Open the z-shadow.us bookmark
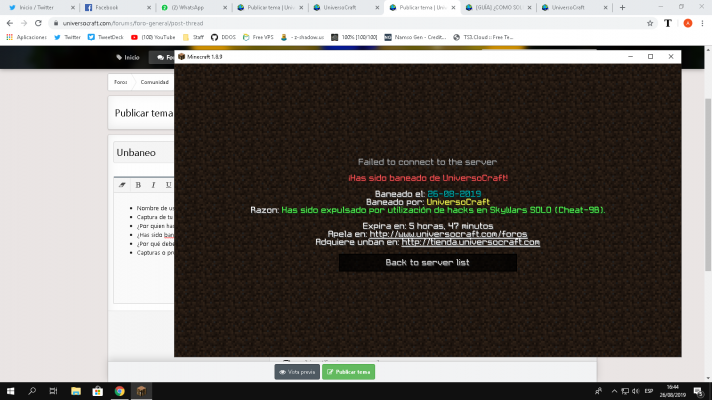 coord(302,37)
